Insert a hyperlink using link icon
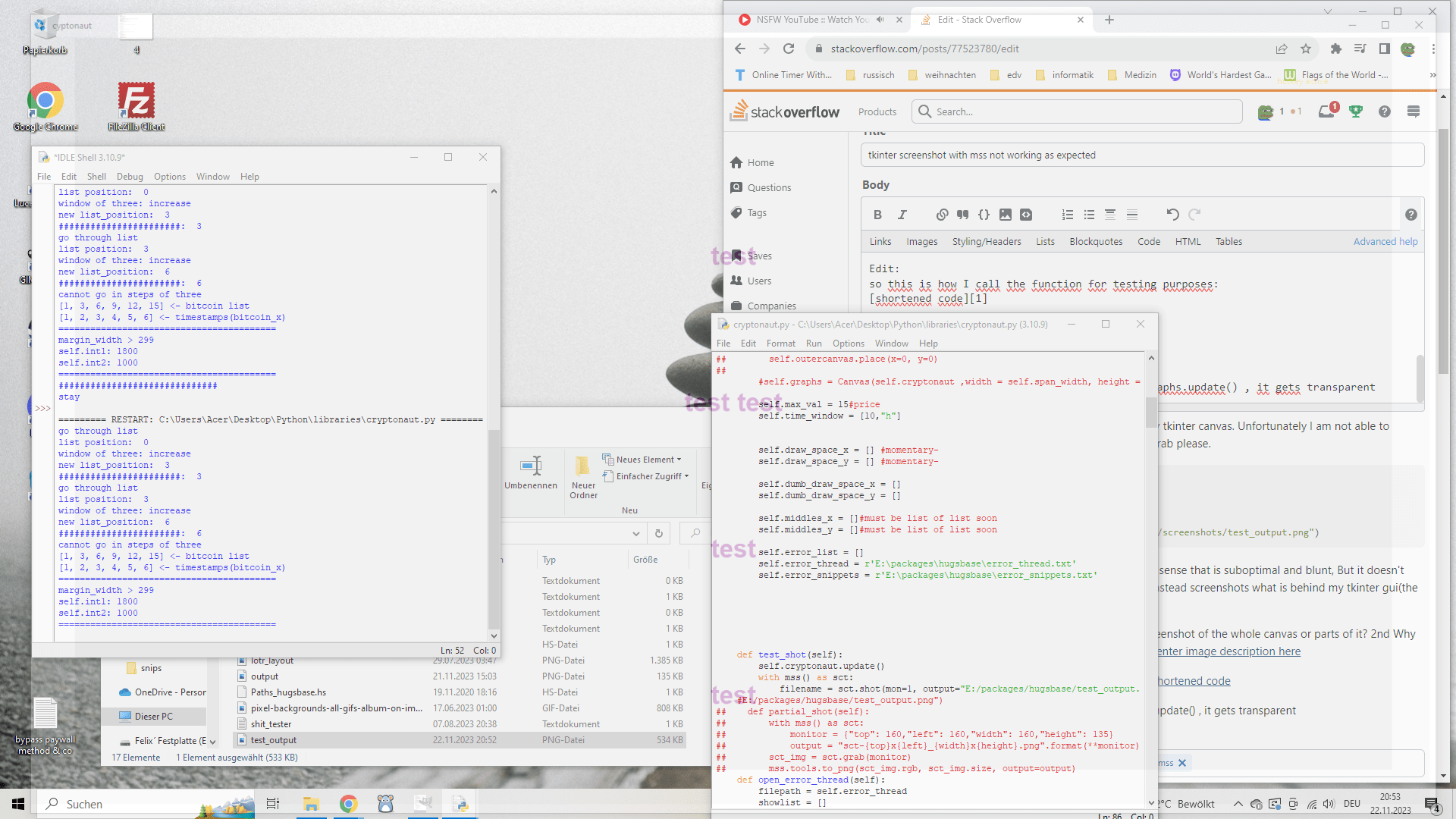Viewport: 1456px width, 819px height. pos(942,215)
